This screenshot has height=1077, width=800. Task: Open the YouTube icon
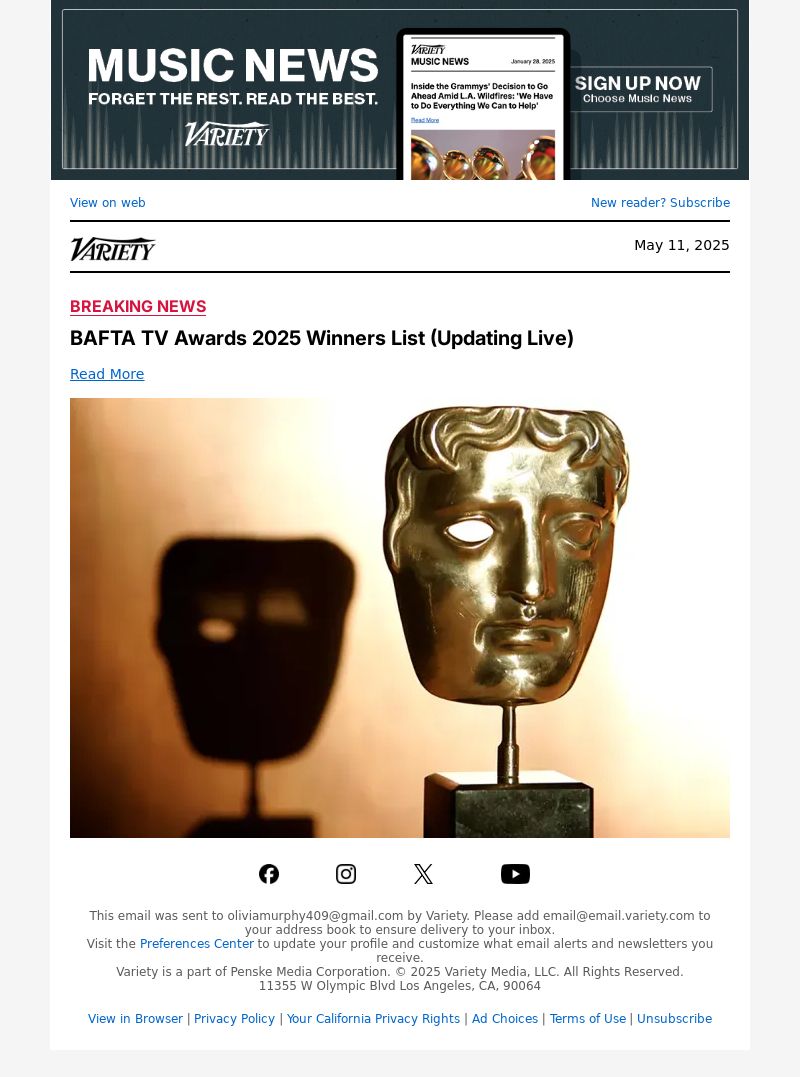[x=515, y=874]
